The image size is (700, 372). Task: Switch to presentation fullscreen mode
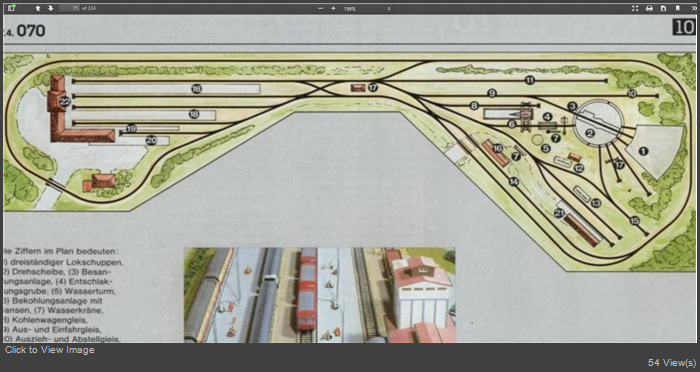pos(635,8)
